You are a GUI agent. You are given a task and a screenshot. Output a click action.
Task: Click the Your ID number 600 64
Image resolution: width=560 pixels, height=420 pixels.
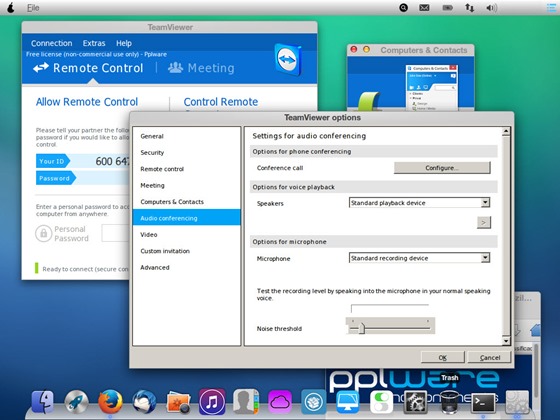(x=112, y=161)
